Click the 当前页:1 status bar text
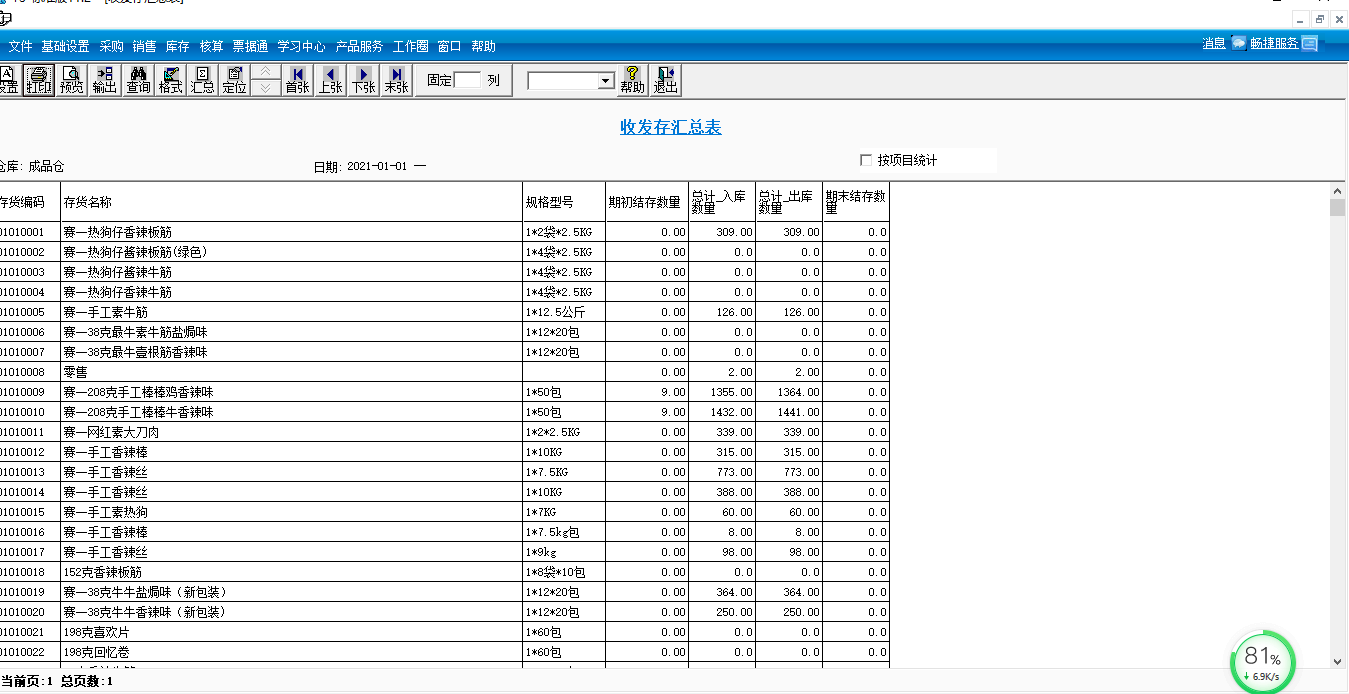Screen dimensions: 1349x694 click(27, 681)
